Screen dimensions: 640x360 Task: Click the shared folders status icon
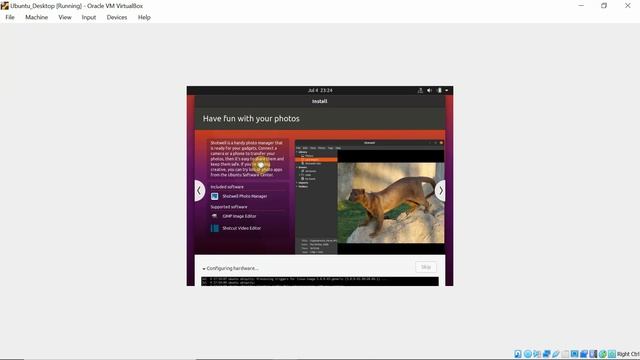point(565,354)
